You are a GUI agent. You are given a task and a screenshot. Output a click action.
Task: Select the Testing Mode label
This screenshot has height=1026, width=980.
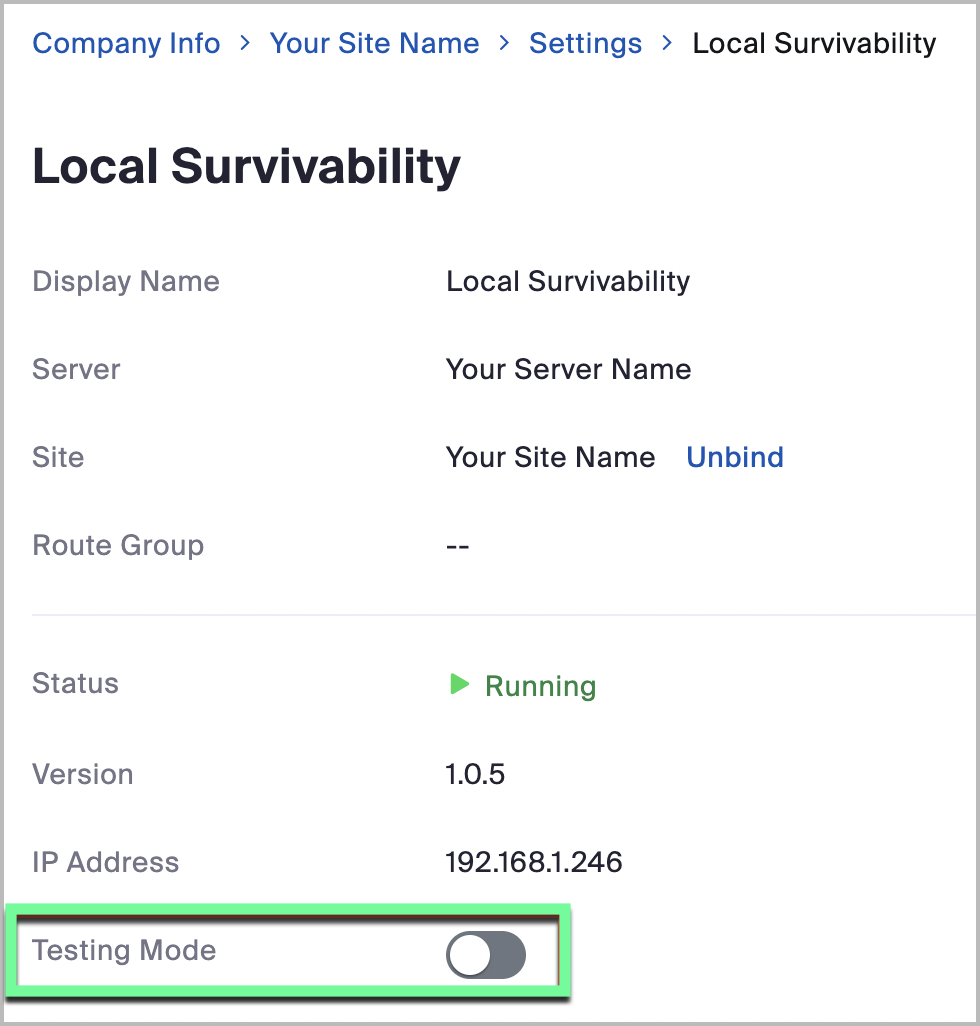124,950
